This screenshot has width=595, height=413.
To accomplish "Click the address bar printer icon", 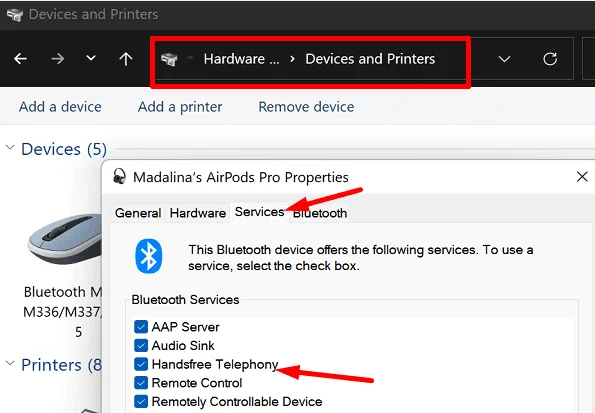I will tap(169, 59).
